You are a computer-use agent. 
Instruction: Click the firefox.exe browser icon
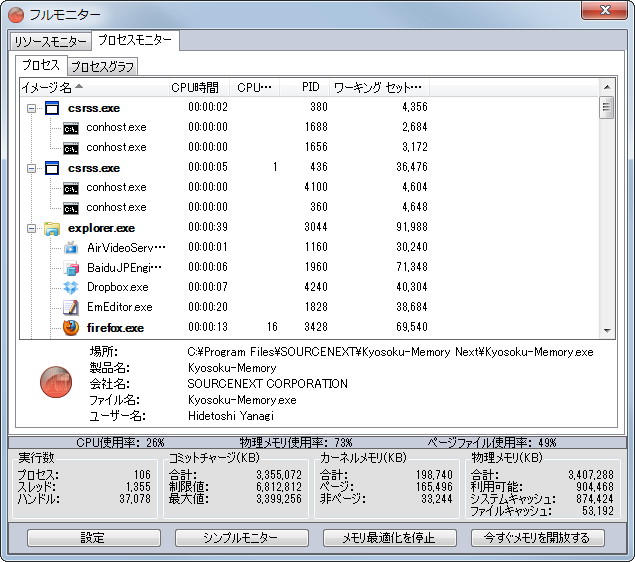[x=71, y=328]
